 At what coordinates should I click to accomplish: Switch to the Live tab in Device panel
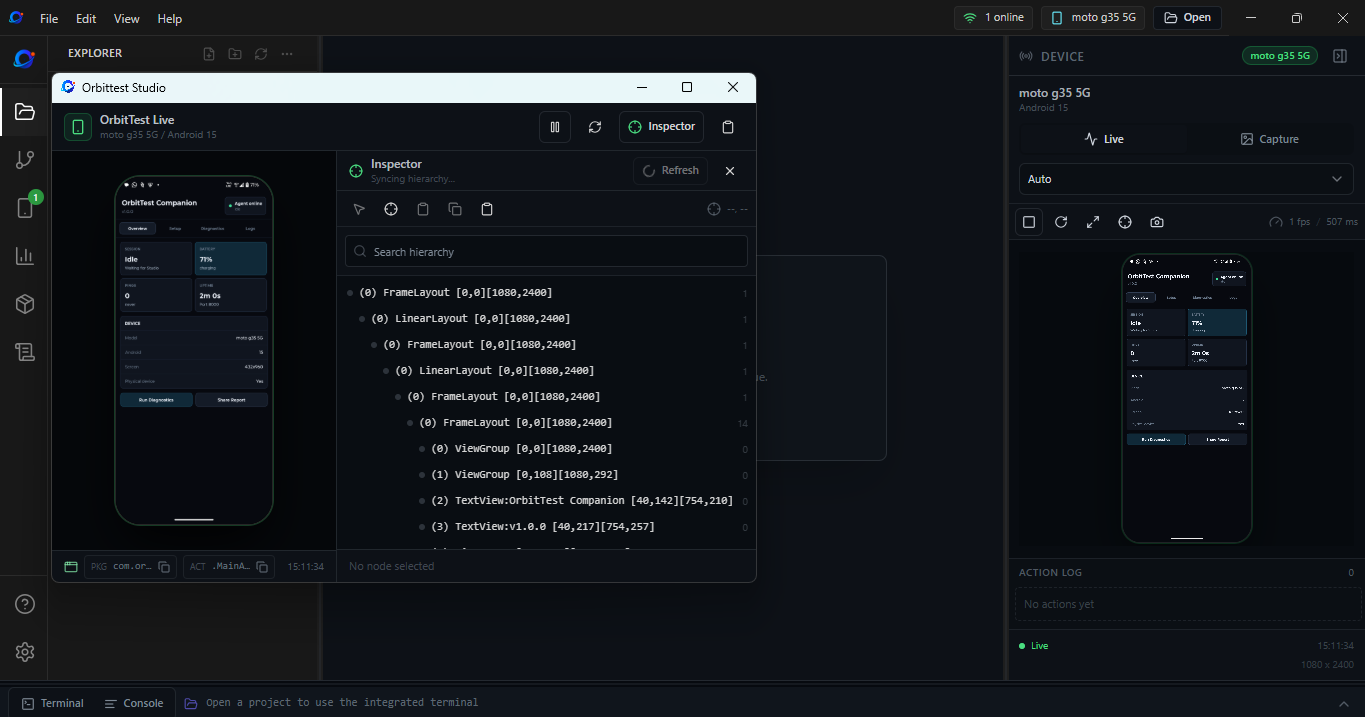[x=1104, y=139]
